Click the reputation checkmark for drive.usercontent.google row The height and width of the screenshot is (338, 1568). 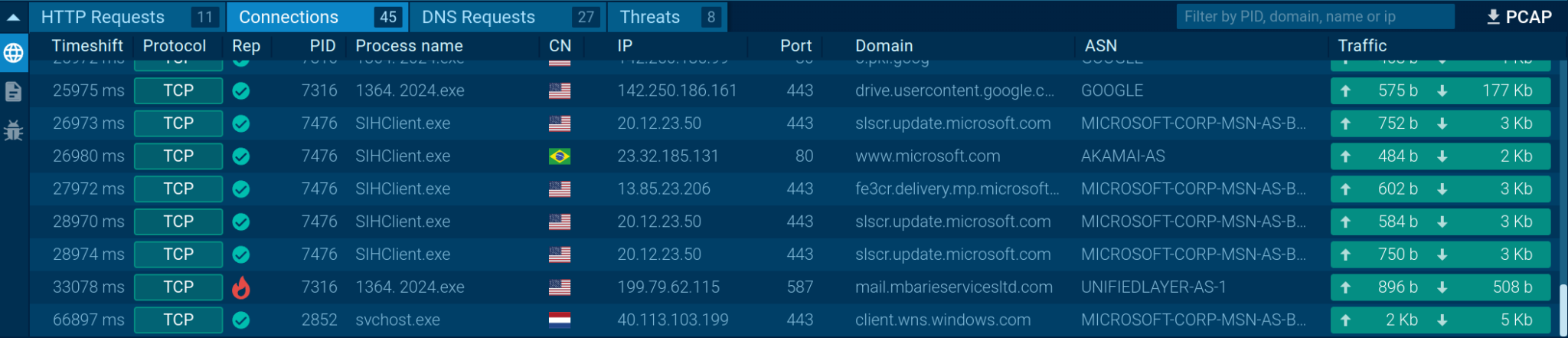(x=241, y=91)
